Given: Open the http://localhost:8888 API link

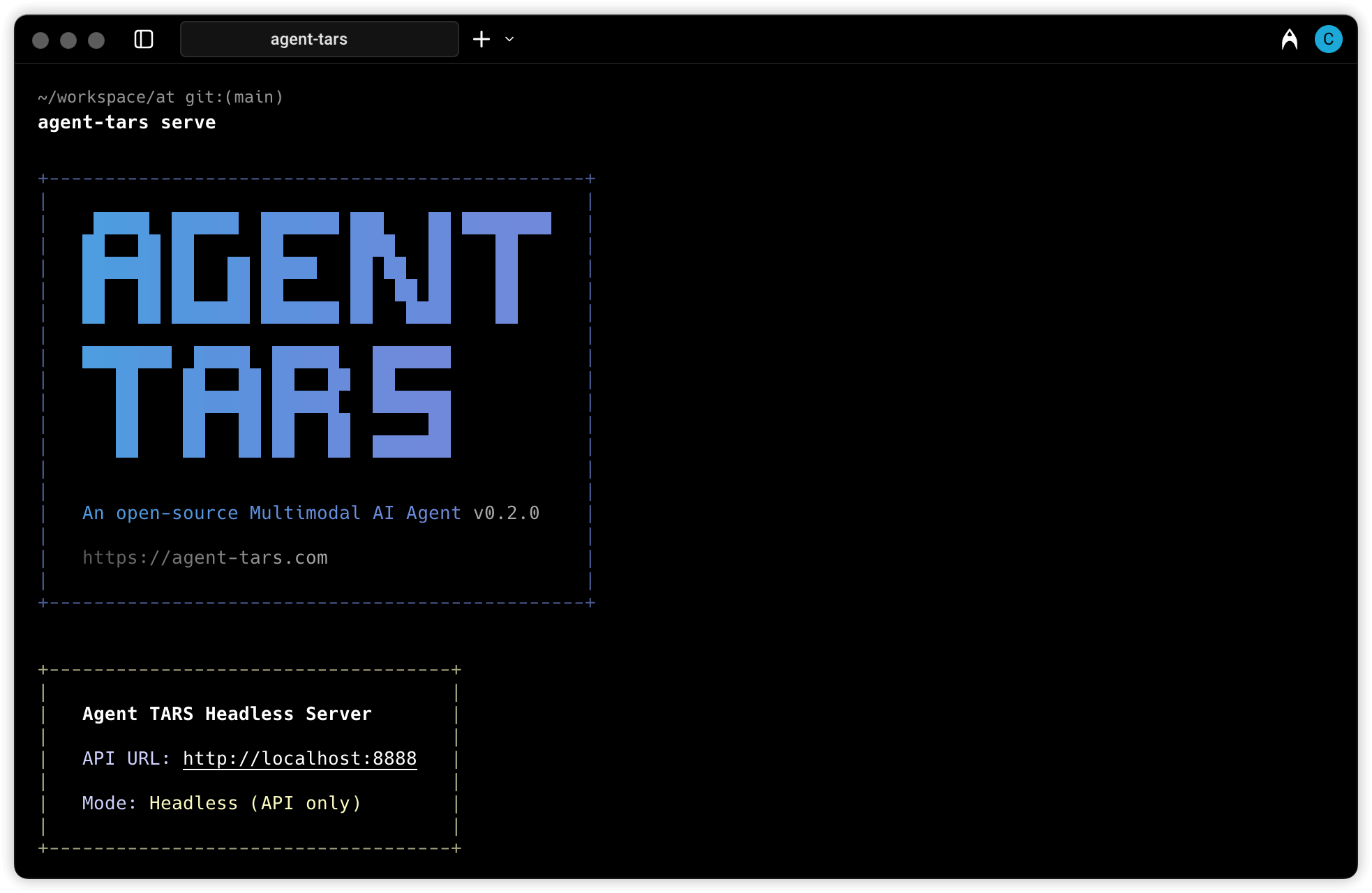Looking at the screenshot, I should pos(299,758).
